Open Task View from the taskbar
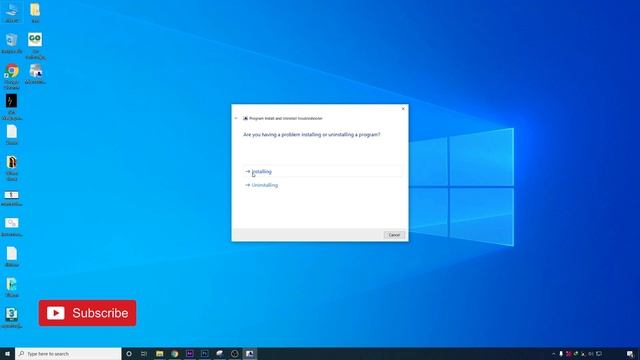The width and height of the screenshot is (640, 360). pos(144,353)
